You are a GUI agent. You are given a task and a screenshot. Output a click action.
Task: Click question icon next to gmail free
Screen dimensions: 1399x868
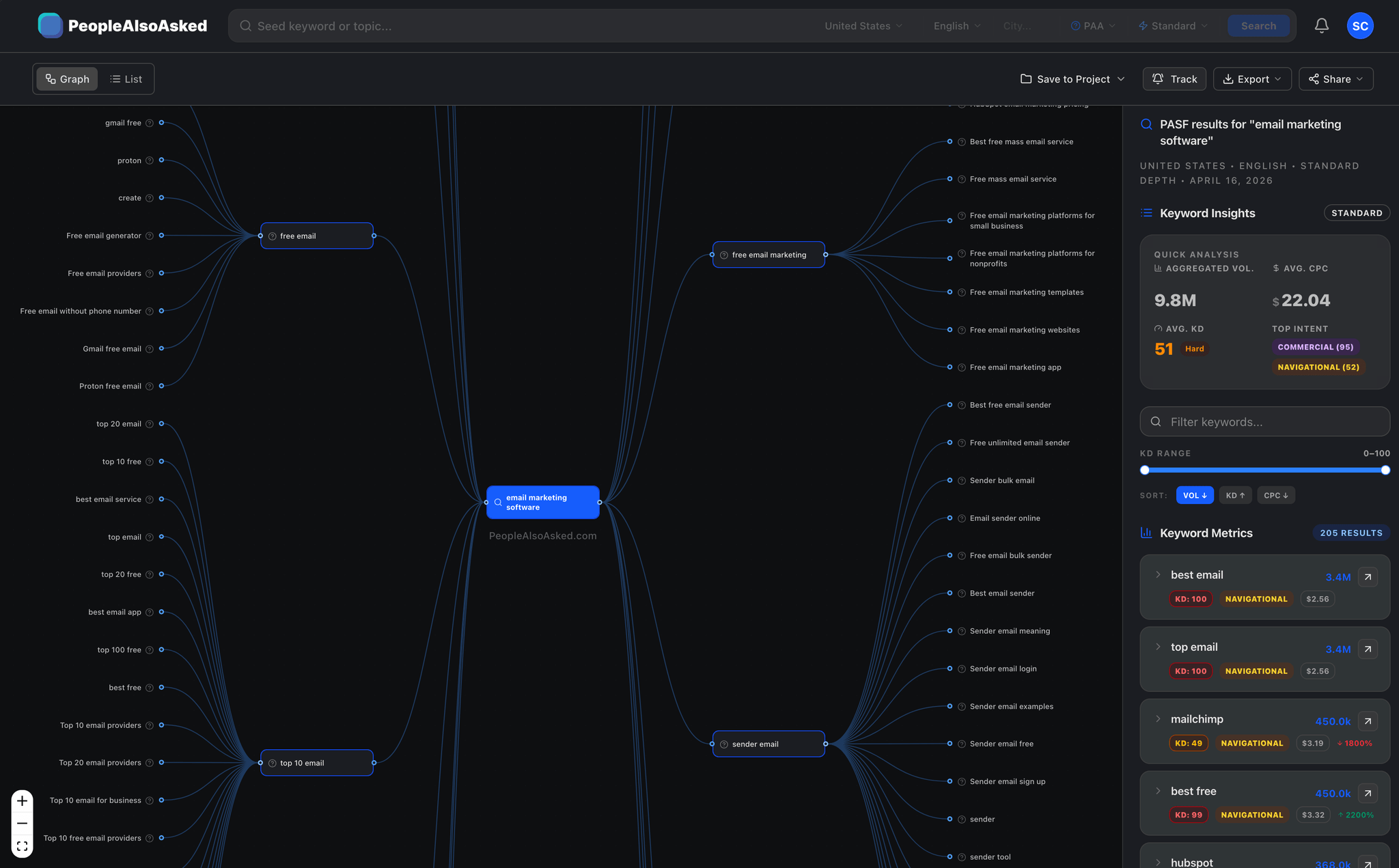149,123
